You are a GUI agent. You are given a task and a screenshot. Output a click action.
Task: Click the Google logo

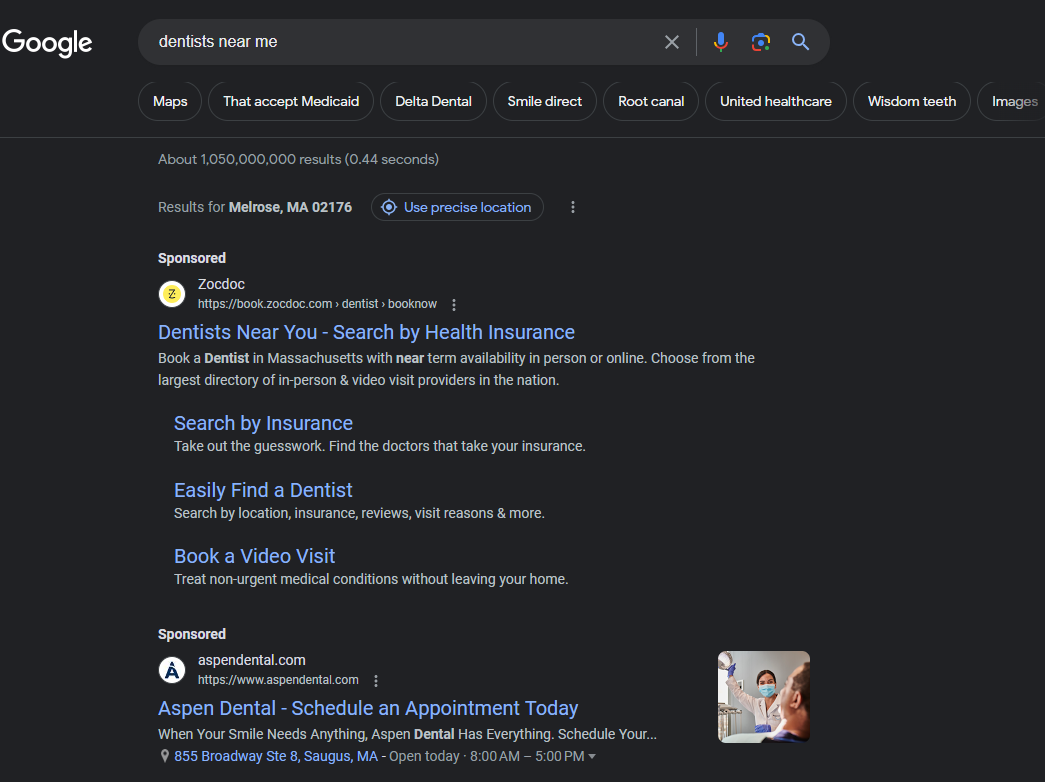(47, 43)
